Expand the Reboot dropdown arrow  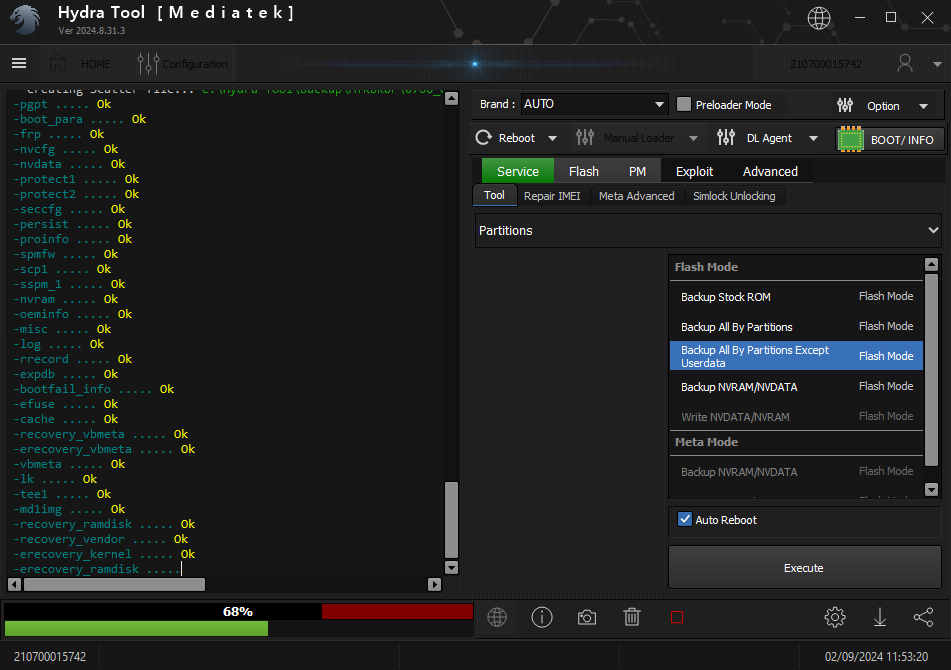(552, 138)
